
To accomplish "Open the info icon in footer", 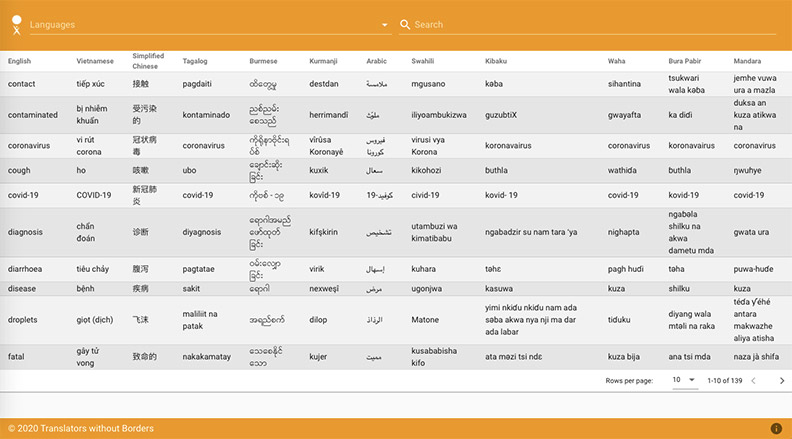I will [776, 429].
